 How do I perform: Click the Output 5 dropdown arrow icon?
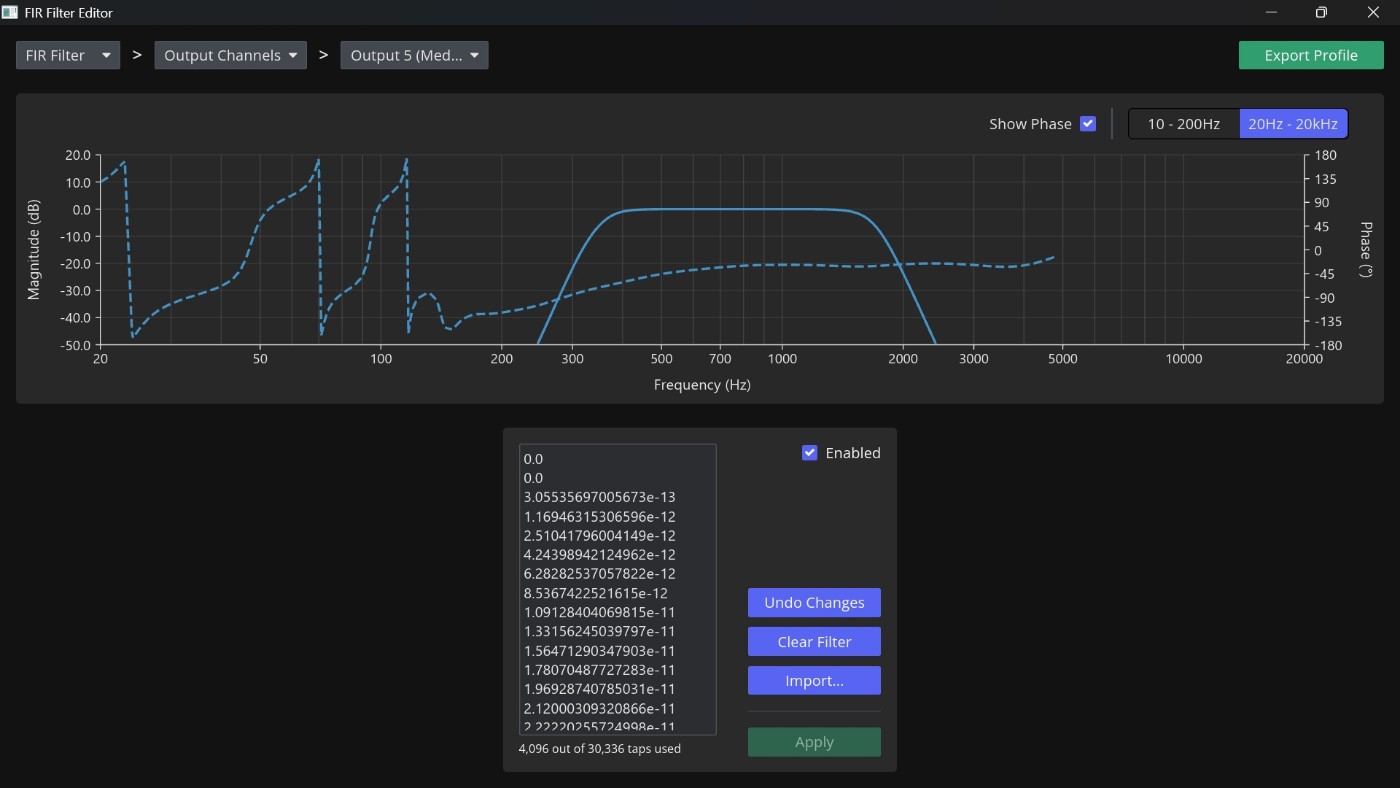pyautogui.click(x=474, y=56)
